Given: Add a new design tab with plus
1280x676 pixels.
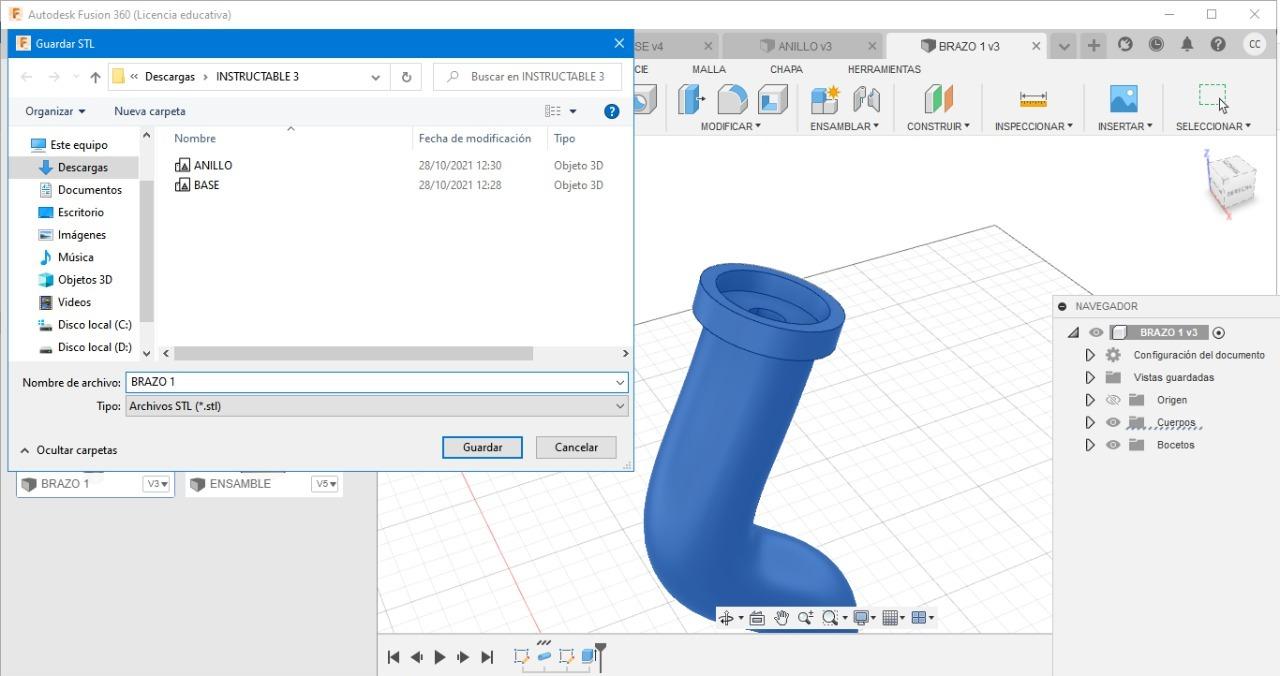Looking at the screenshot, I should (1094, 45).
